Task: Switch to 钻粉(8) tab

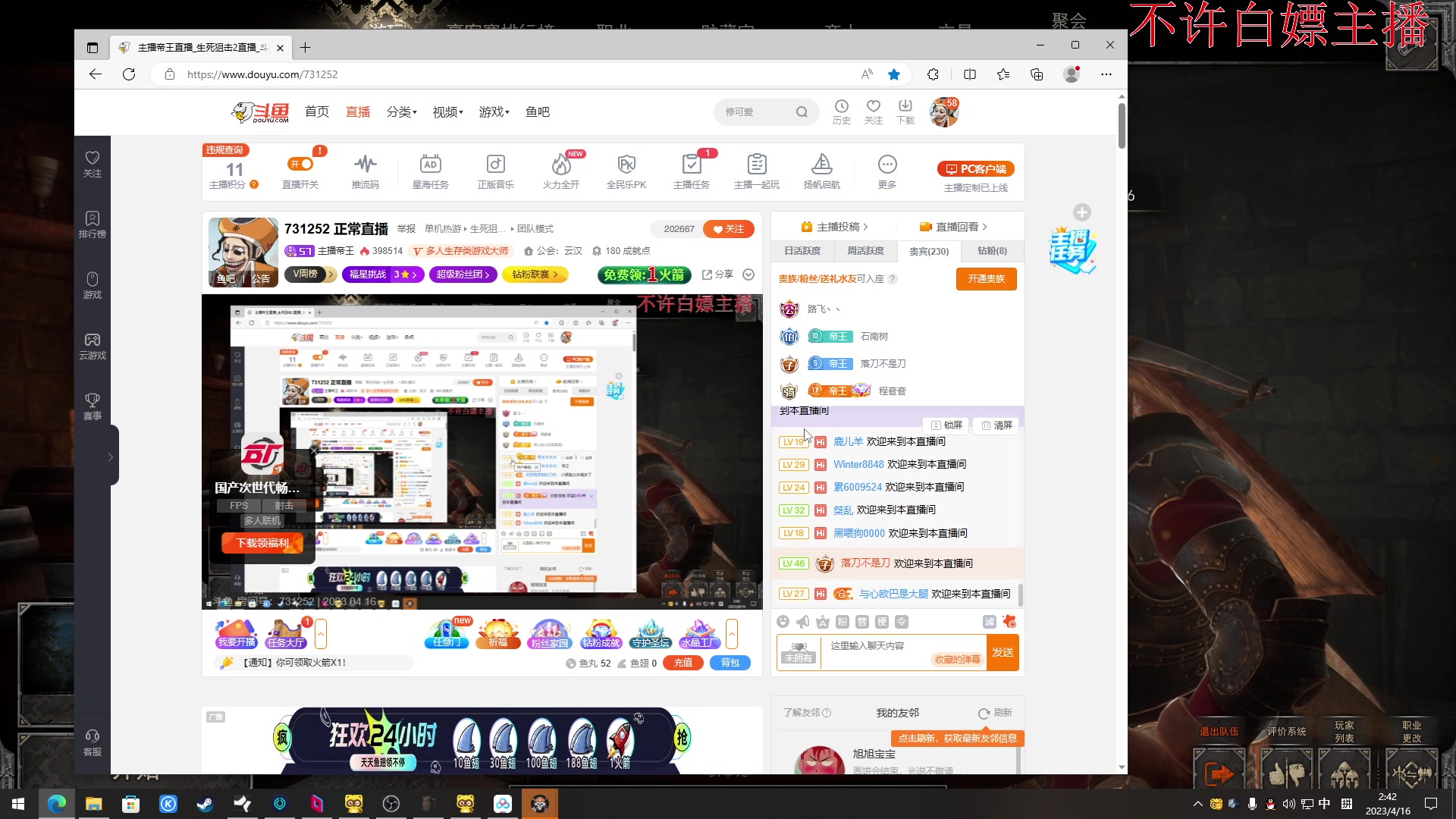Action: [x=992, y=251]
